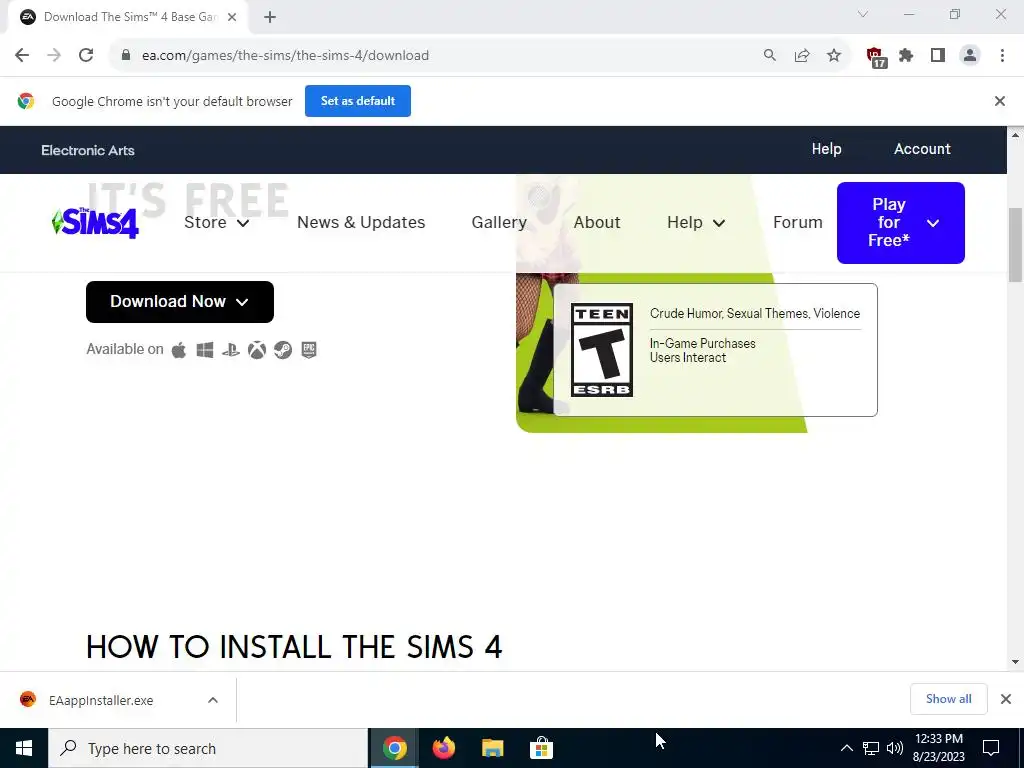Open Chrome from the taskbar

[x=394, y=748]
